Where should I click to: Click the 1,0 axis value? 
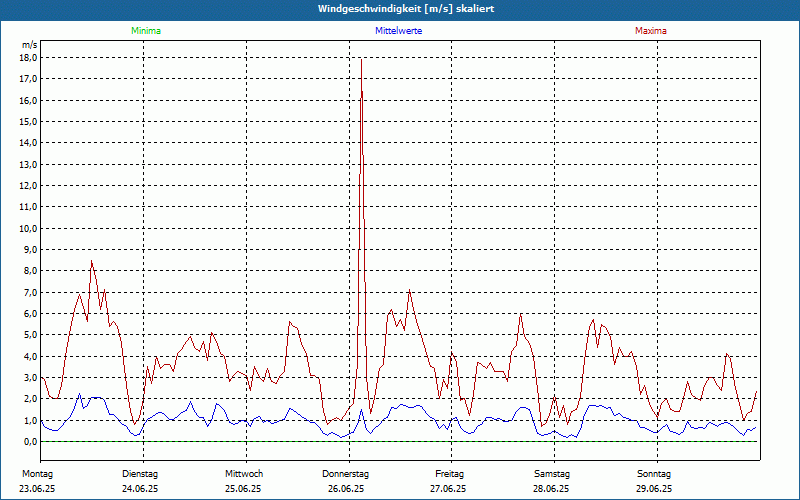[x=31, y=420]
